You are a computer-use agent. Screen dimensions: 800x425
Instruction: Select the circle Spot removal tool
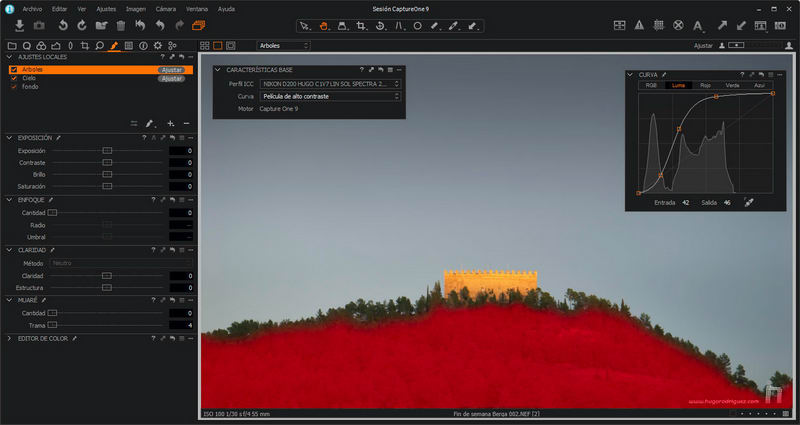tap(417, 26)
